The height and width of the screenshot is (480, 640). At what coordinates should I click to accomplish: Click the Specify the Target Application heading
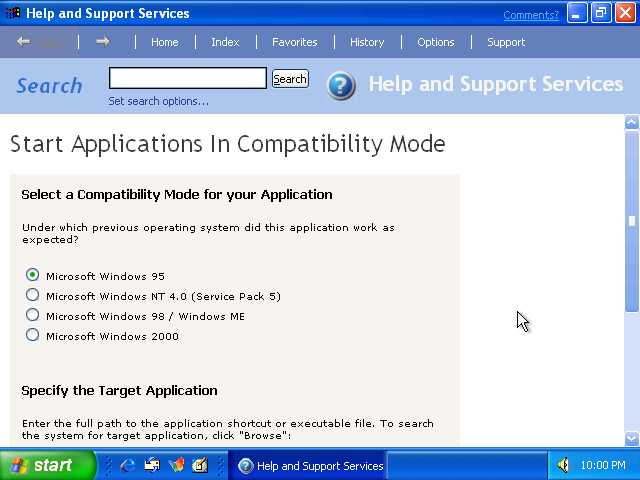119,391
